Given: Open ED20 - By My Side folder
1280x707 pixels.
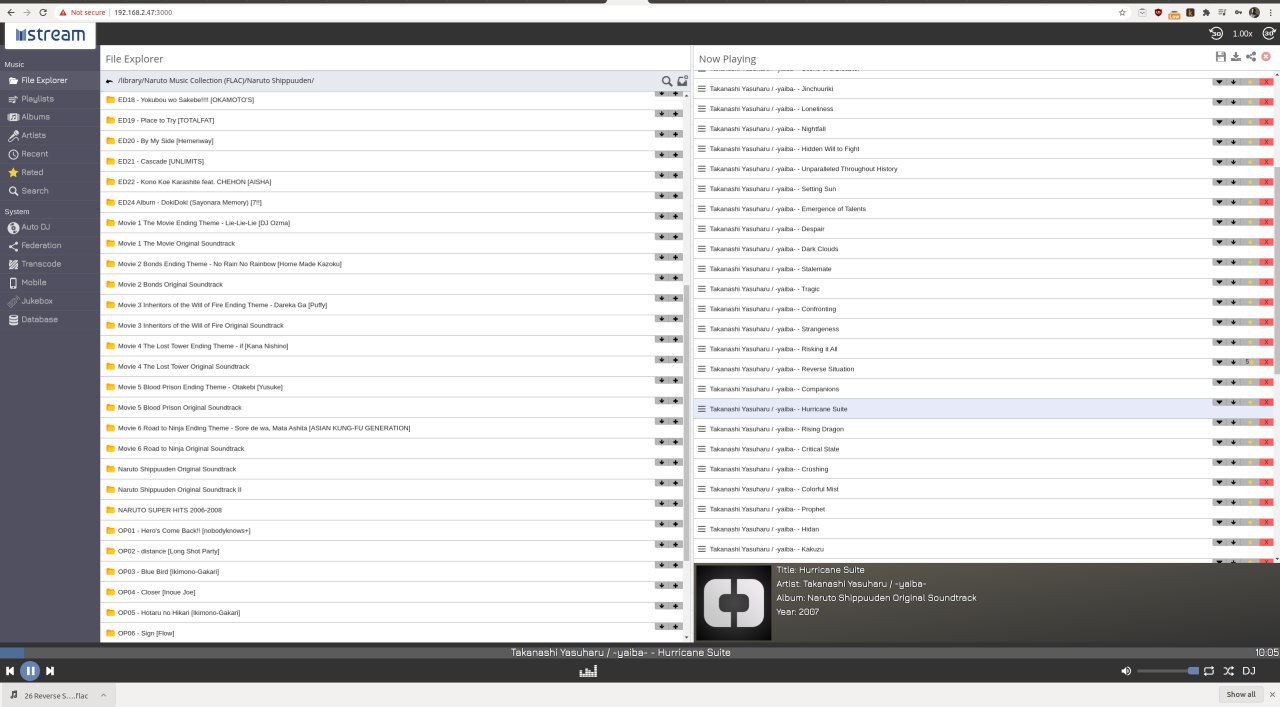Looking at the screenshot, I should pos(392,140).
